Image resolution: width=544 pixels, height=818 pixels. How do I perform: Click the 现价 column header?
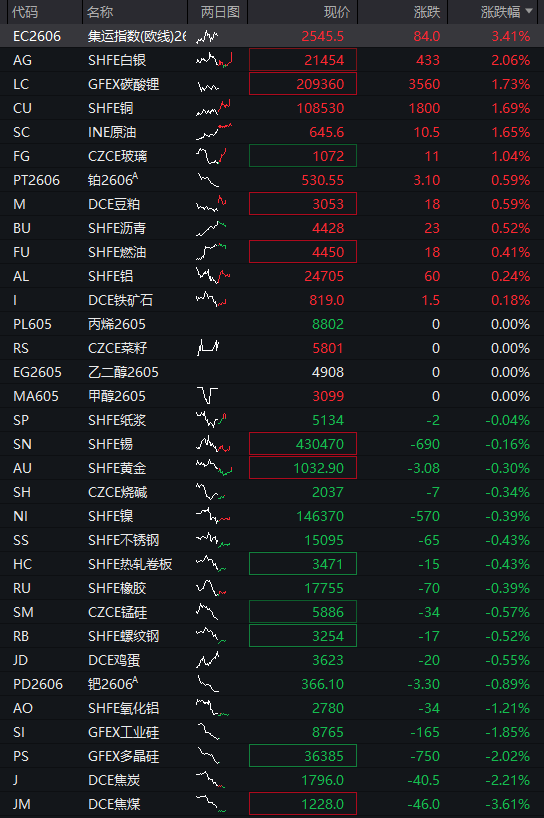[336, 11]
